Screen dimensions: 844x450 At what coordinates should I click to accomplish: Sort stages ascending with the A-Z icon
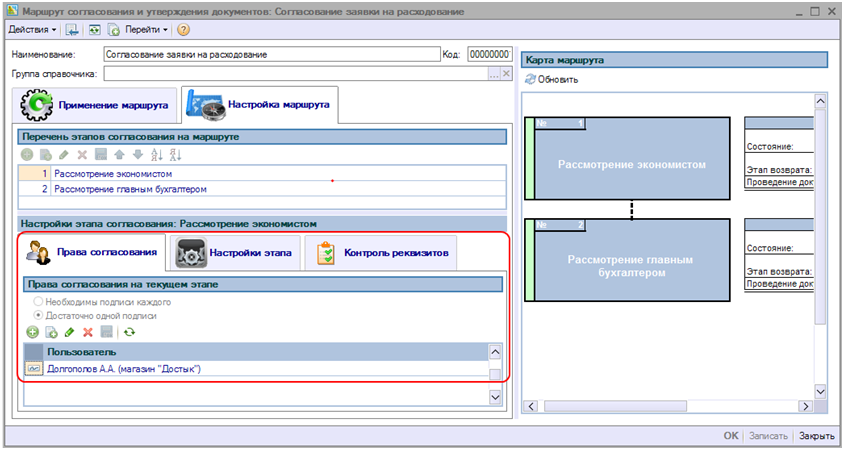pyautogui.click(x=155, y=155)
